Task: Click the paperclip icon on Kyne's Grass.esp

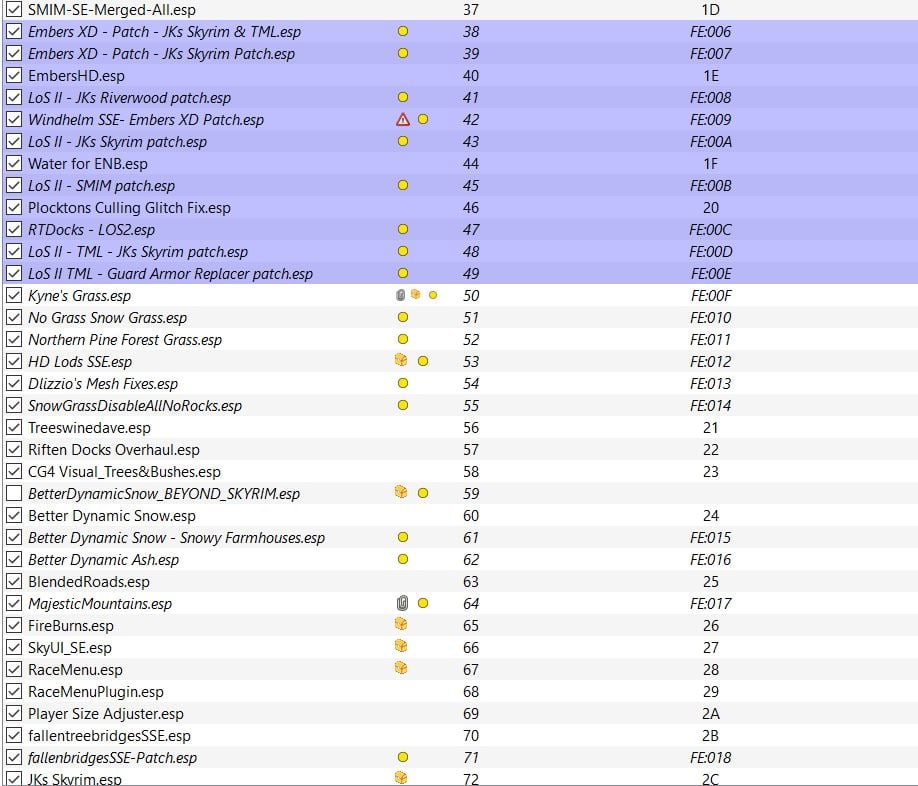Action: (x=400, y=296)
